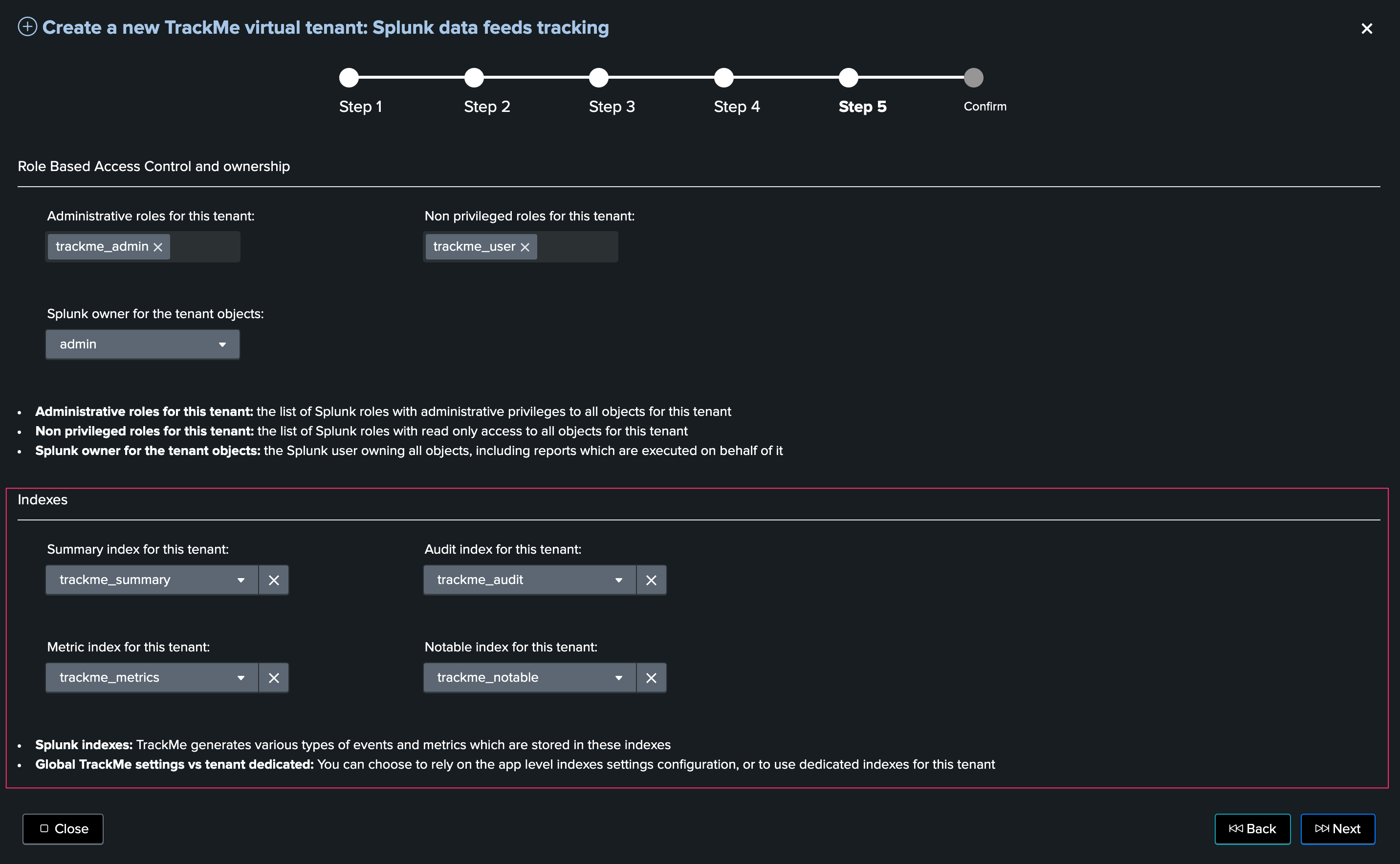
Task: Expand the trackme_summary index dropdown
Action: pos(152,580)
